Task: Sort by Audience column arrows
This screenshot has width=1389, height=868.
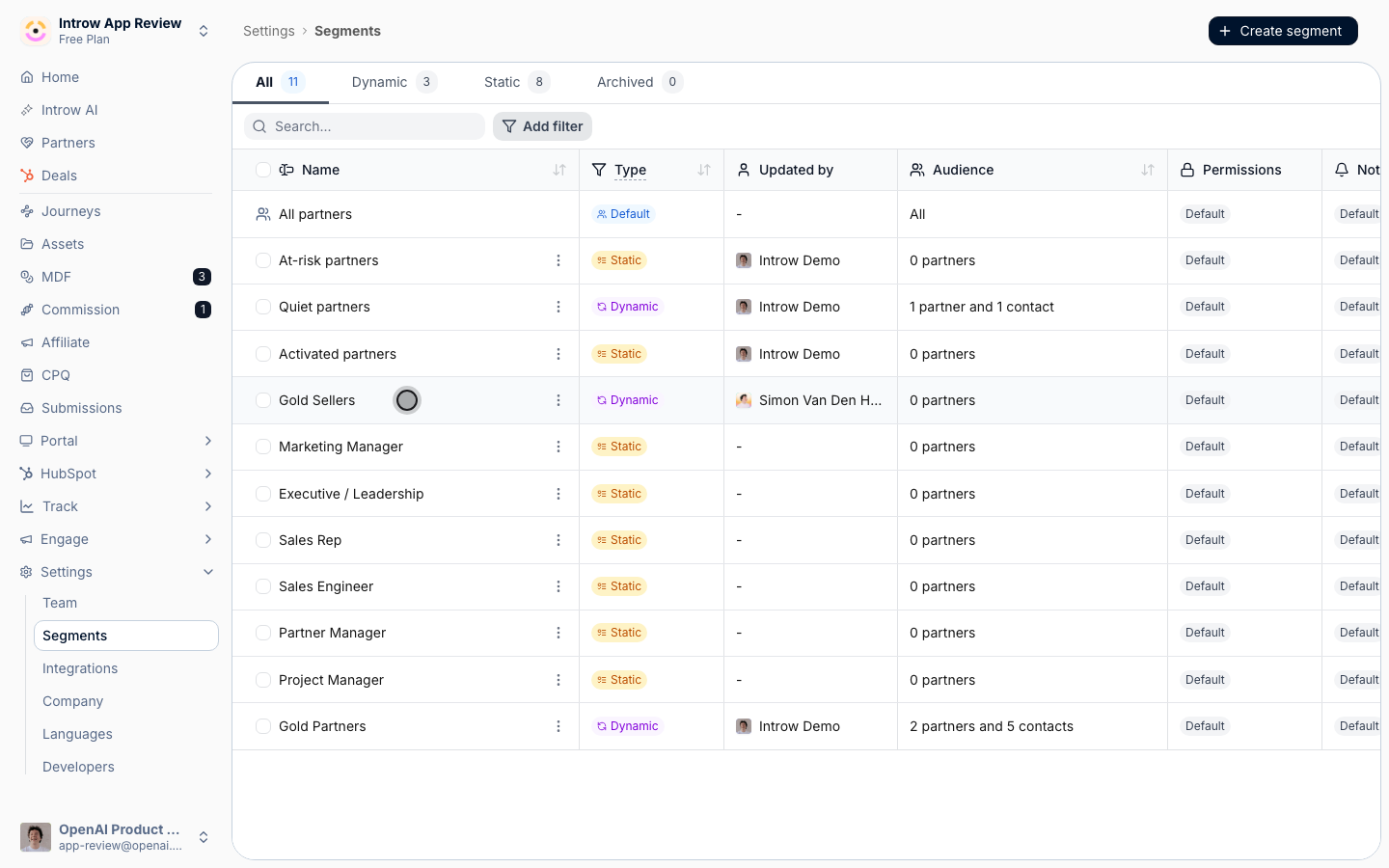Action: (1148, 170)
